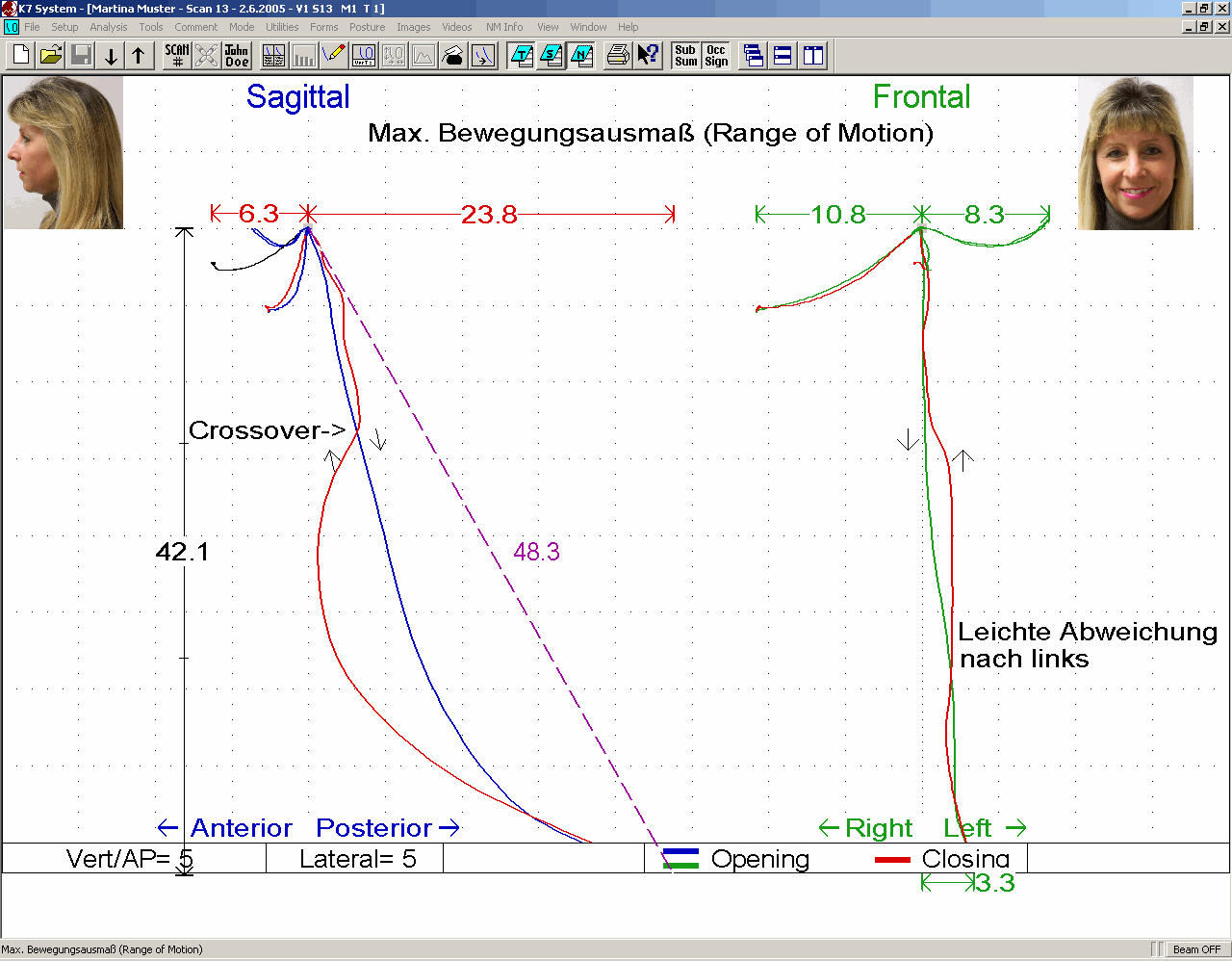Click the up arrow toolbar icon
Viewport: 1232px width, 961px height.
(139, 56)
